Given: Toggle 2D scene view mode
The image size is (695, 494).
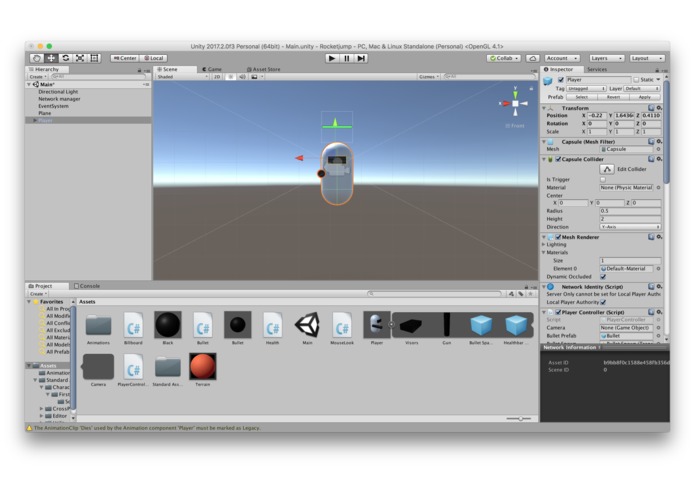Looking at the screenshot, I should [x=217, y=77].
